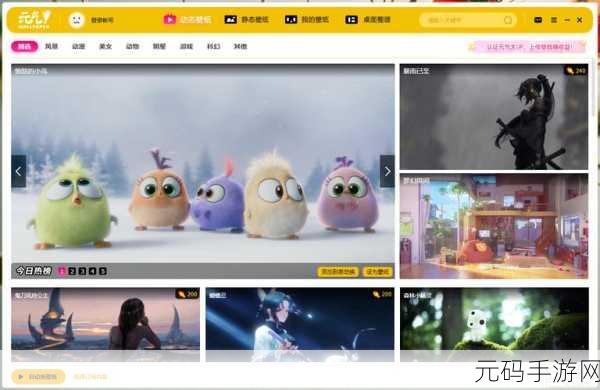
Task: Click the 元气 logo in header
Action: [x=34, y=20]
